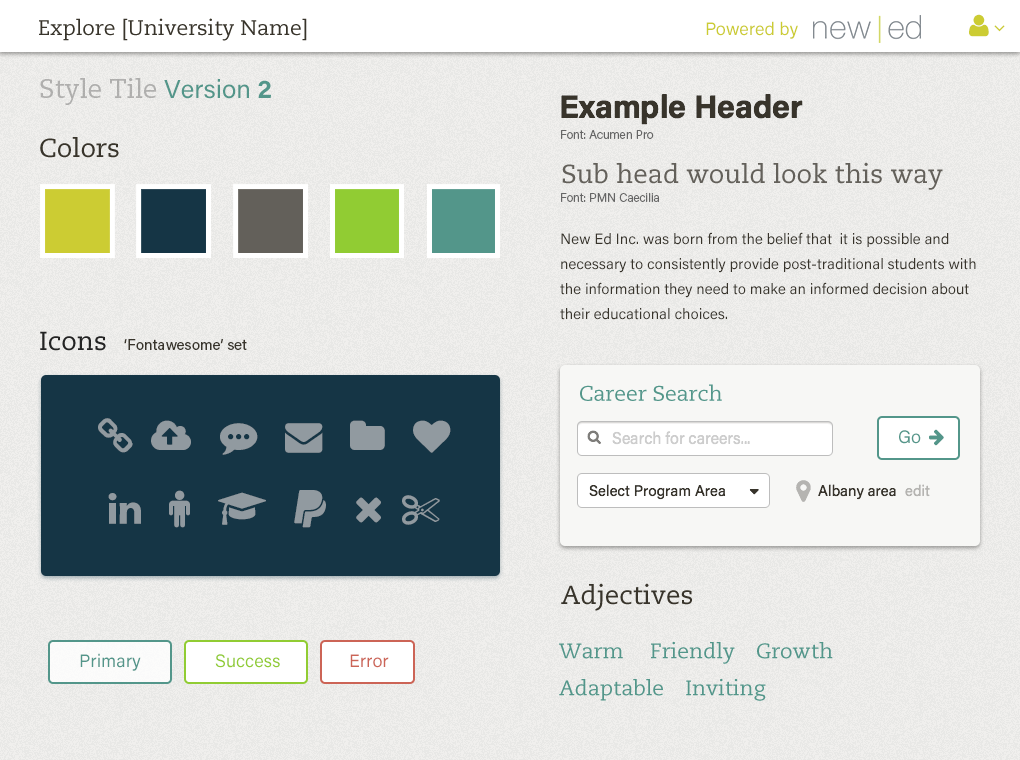Focus the Search for careers field

[705, 439]
